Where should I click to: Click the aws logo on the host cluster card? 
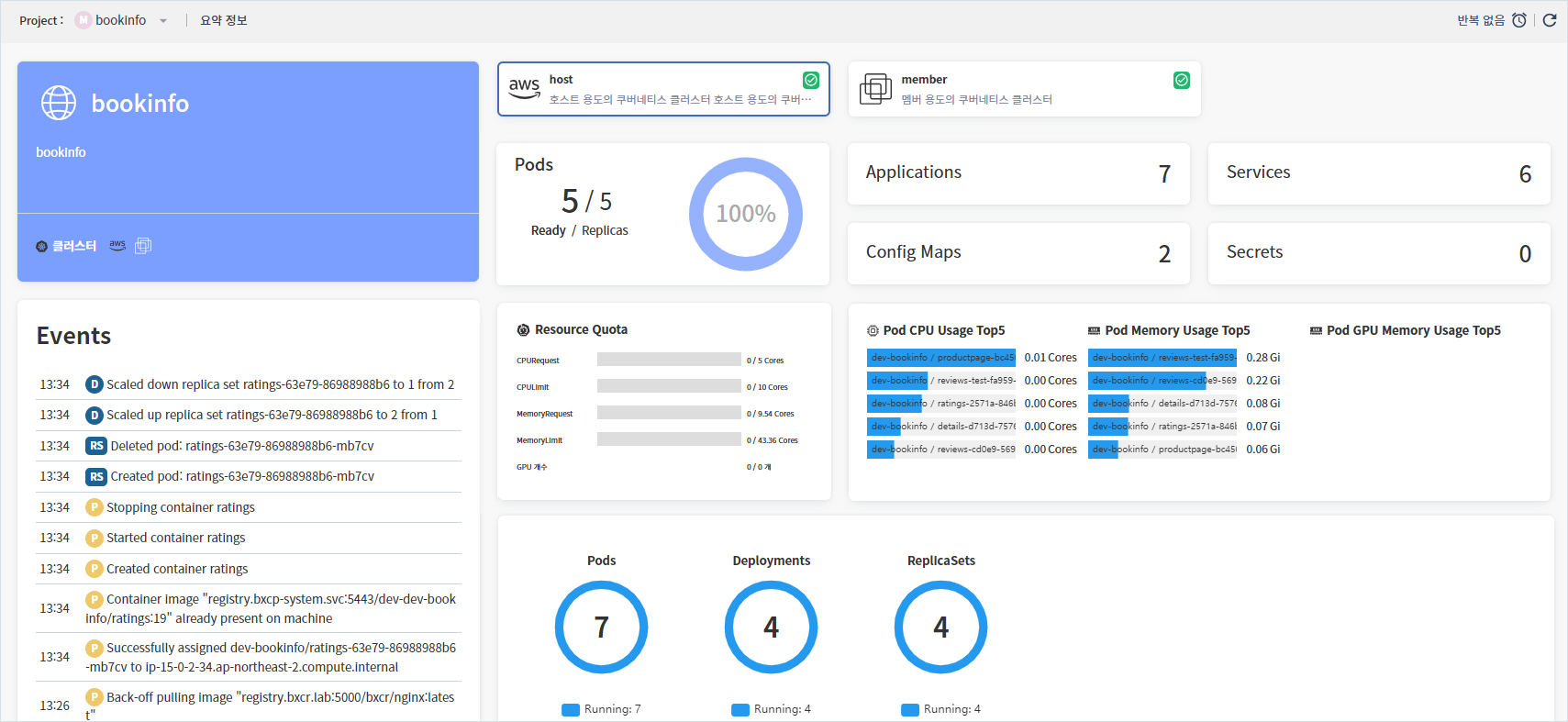pos(524,88)
